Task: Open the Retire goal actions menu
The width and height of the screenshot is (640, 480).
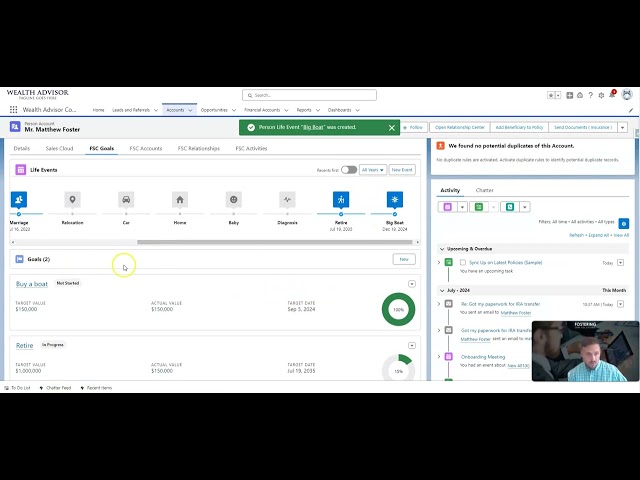Action: [x=412, y=345]
